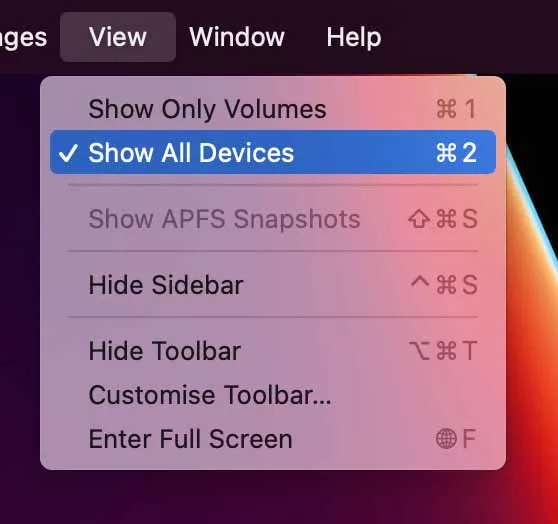Hide the sidebar from View menu

click(273, 284)
